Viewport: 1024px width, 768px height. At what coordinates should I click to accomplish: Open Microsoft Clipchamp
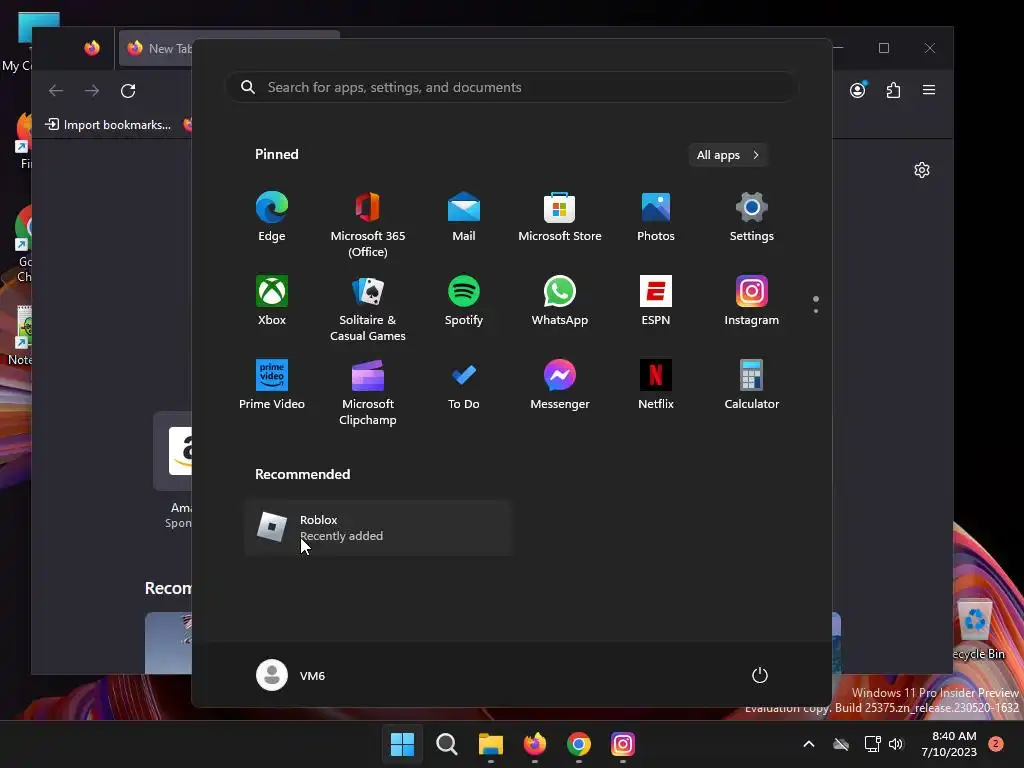tap(368, 392)
